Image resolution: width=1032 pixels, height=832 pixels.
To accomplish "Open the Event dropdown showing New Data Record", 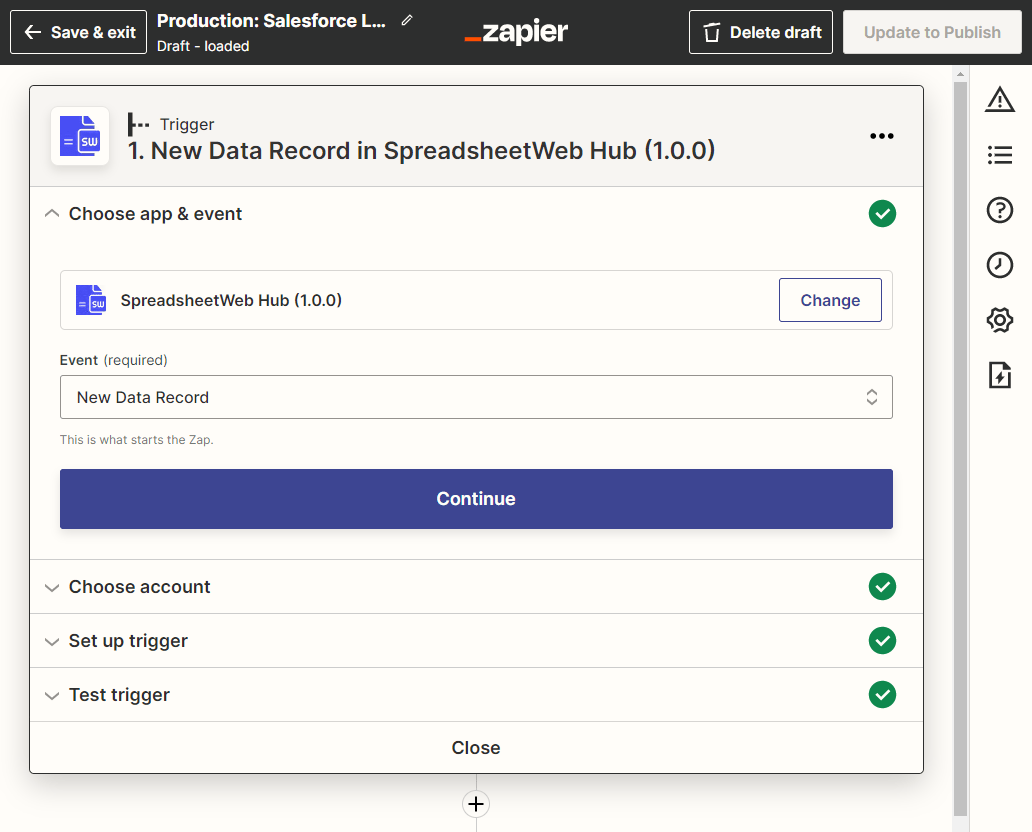I will pyautogui.click(x=476, y=397).
